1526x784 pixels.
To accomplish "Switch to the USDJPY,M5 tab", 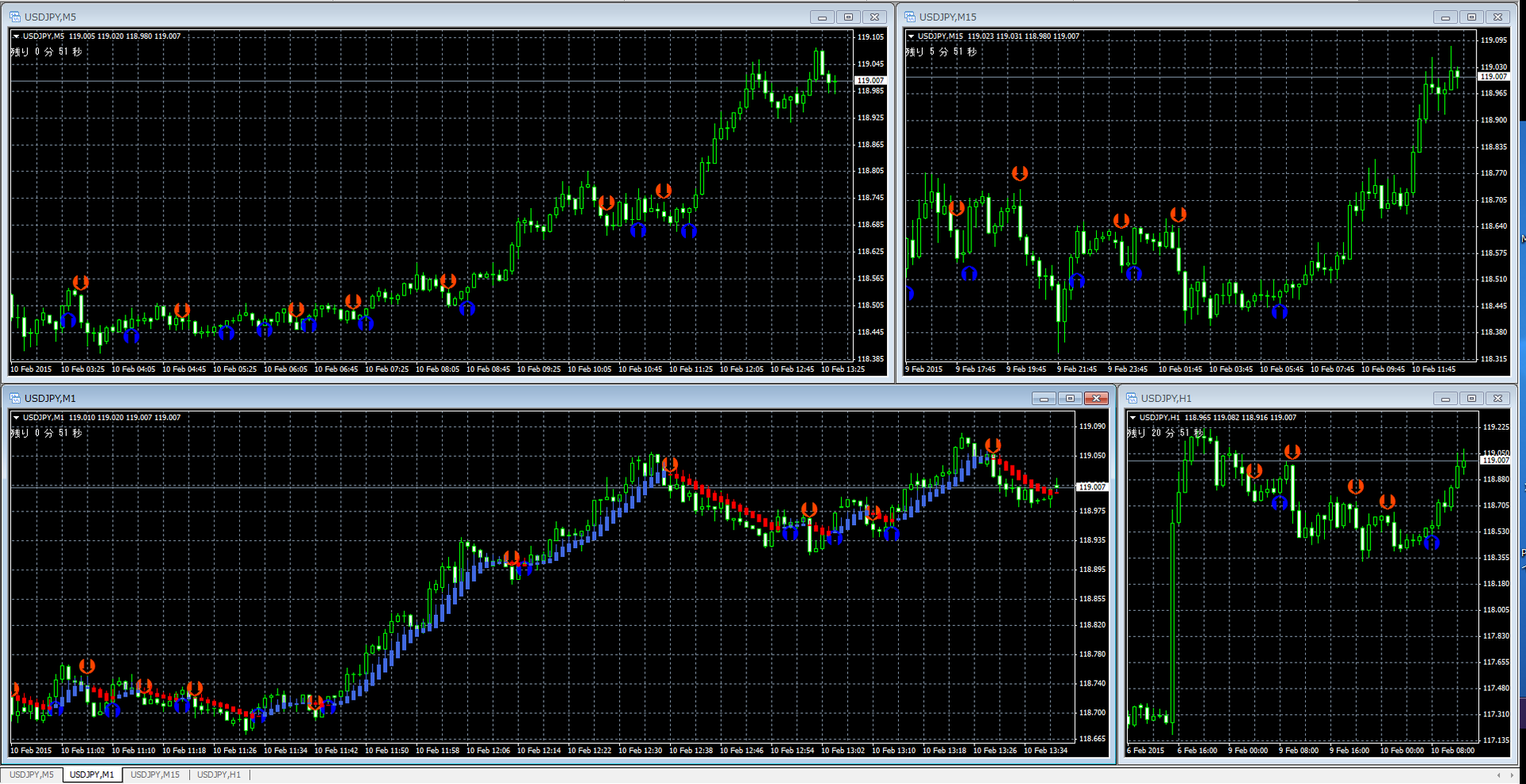I will pos(32,774).
